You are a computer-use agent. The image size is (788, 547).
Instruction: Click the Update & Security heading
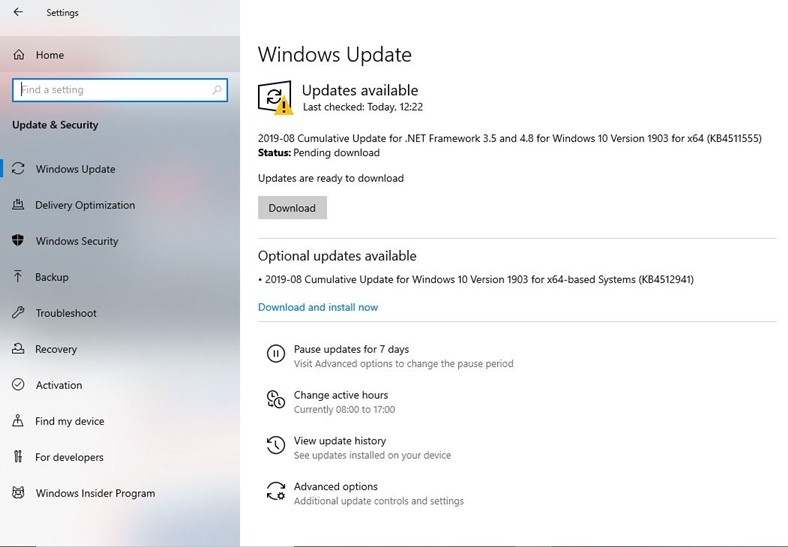coord(55,125)
